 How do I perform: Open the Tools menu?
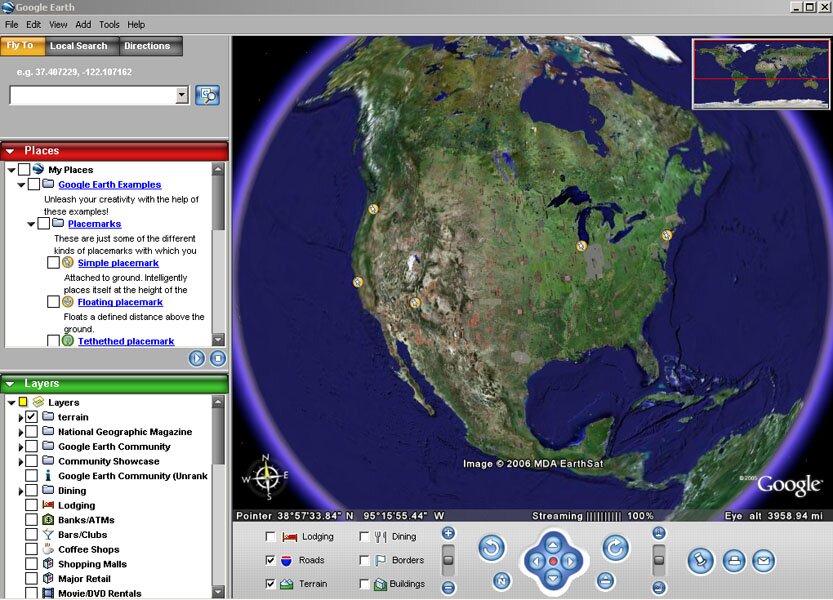[x=109, y=24]
